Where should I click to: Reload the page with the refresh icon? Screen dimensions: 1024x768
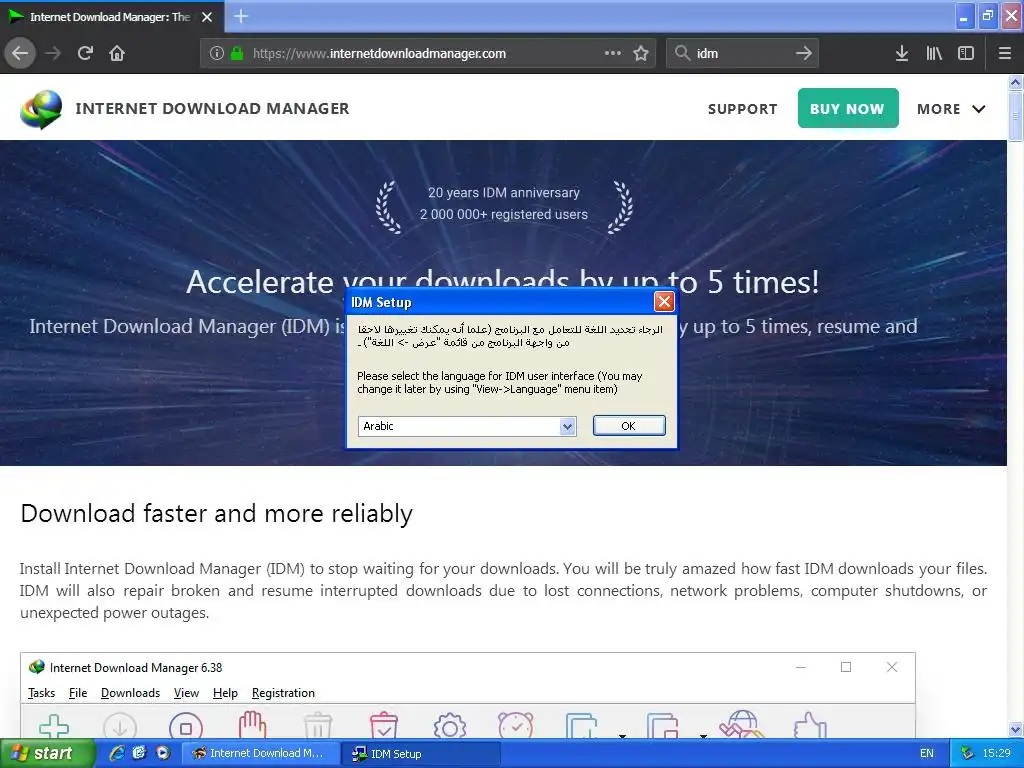(x=86, y=54)
